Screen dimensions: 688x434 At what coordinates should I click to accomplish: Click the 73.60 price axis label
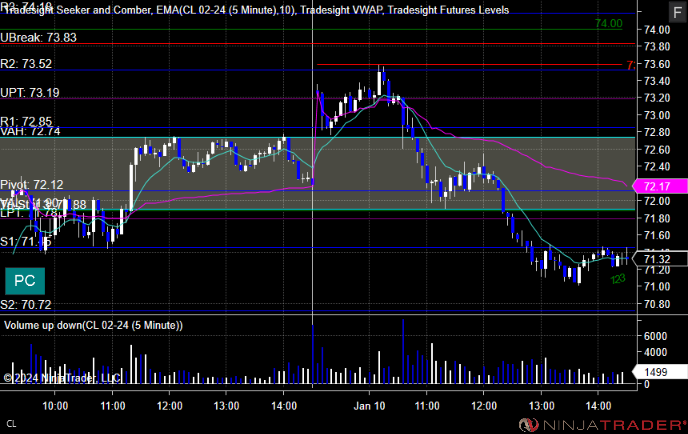pyautogui.click(x=657, y=64)
